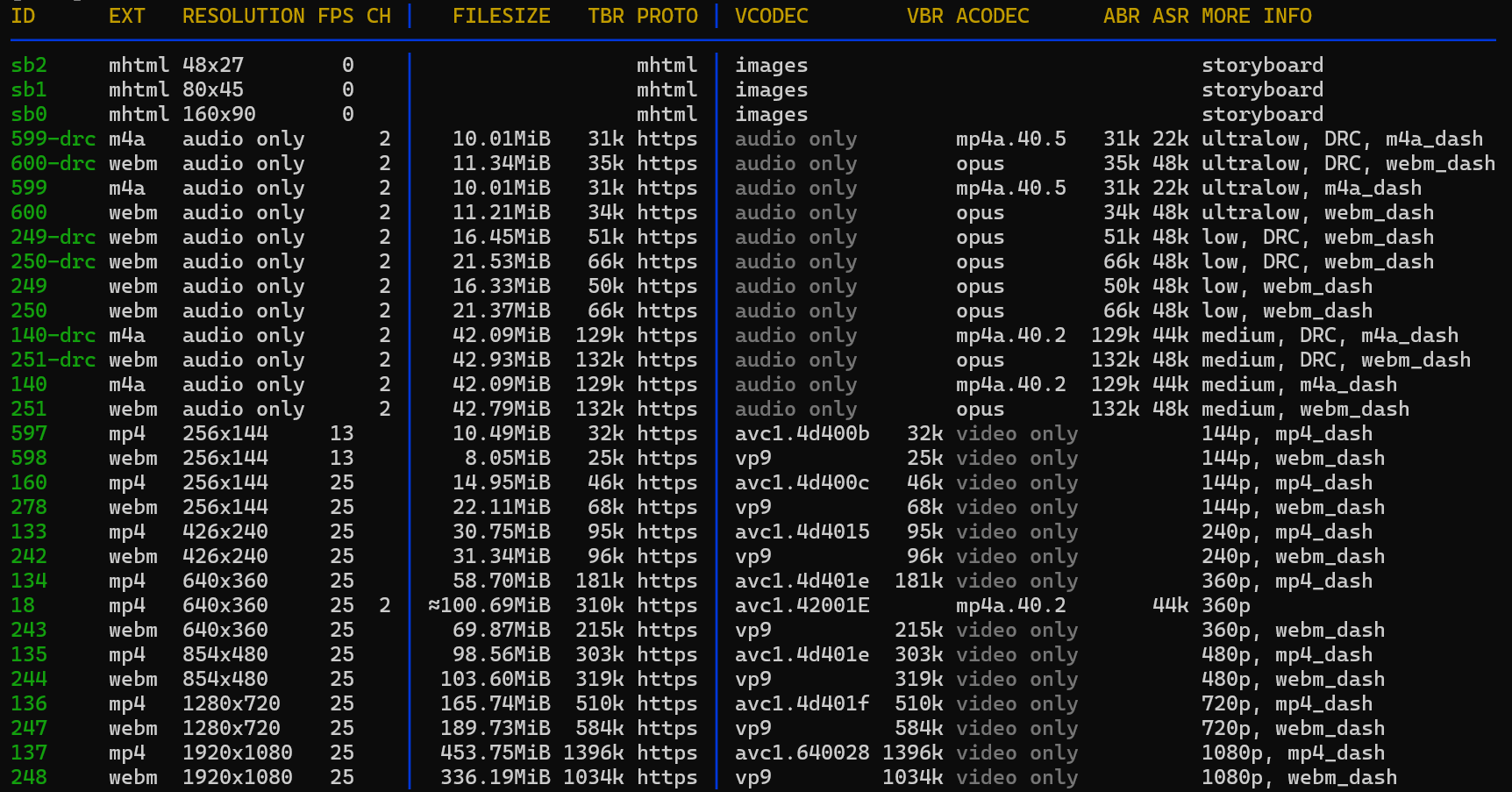This screenshot has width=1512, height=792.
Task: Click format ID 134
Action: (29, 581)
